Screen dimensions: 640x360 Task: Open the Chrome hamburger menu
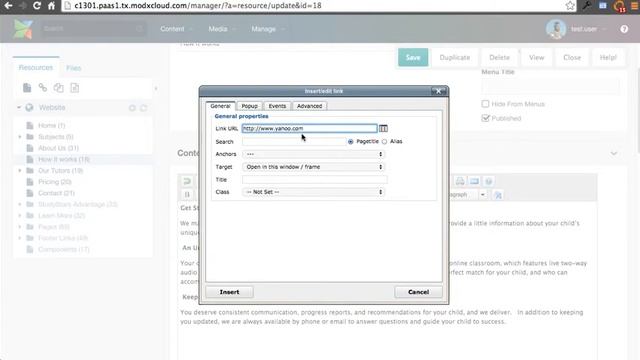click(635, 6)
